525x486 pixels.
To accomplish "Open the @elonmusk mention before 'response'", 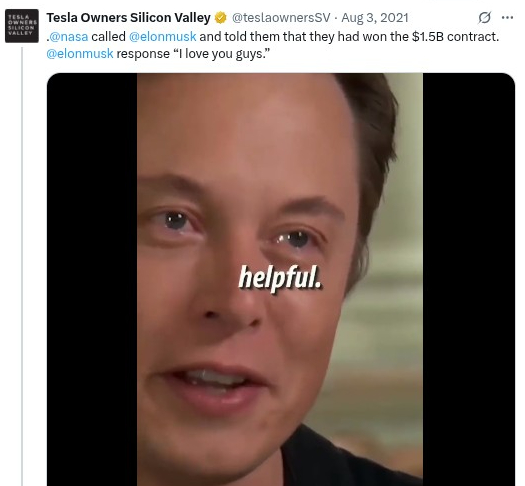I will pyautogui.click(x=80, y=54).
